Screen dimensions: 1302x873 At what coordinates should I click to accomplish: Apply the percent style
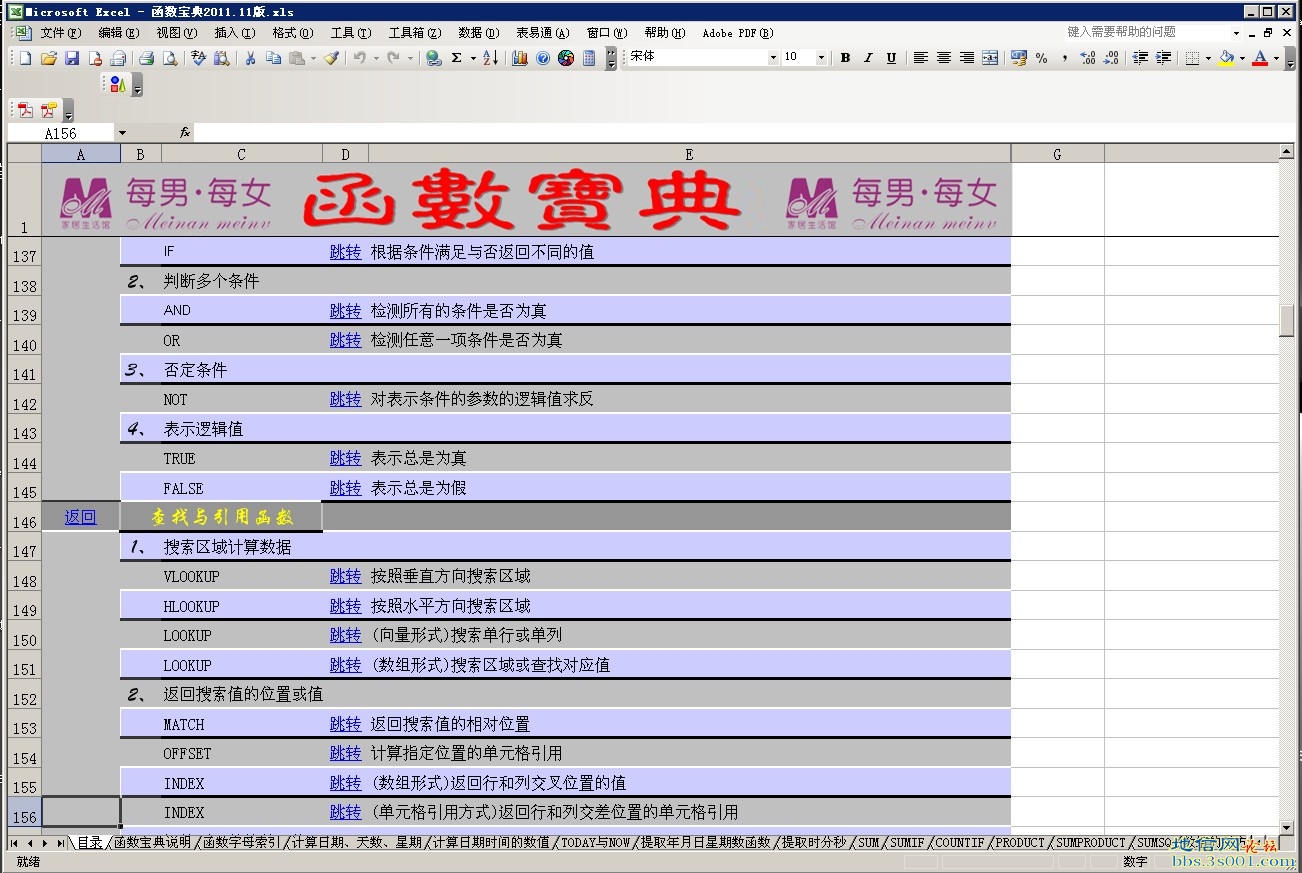pos(1042,58)
